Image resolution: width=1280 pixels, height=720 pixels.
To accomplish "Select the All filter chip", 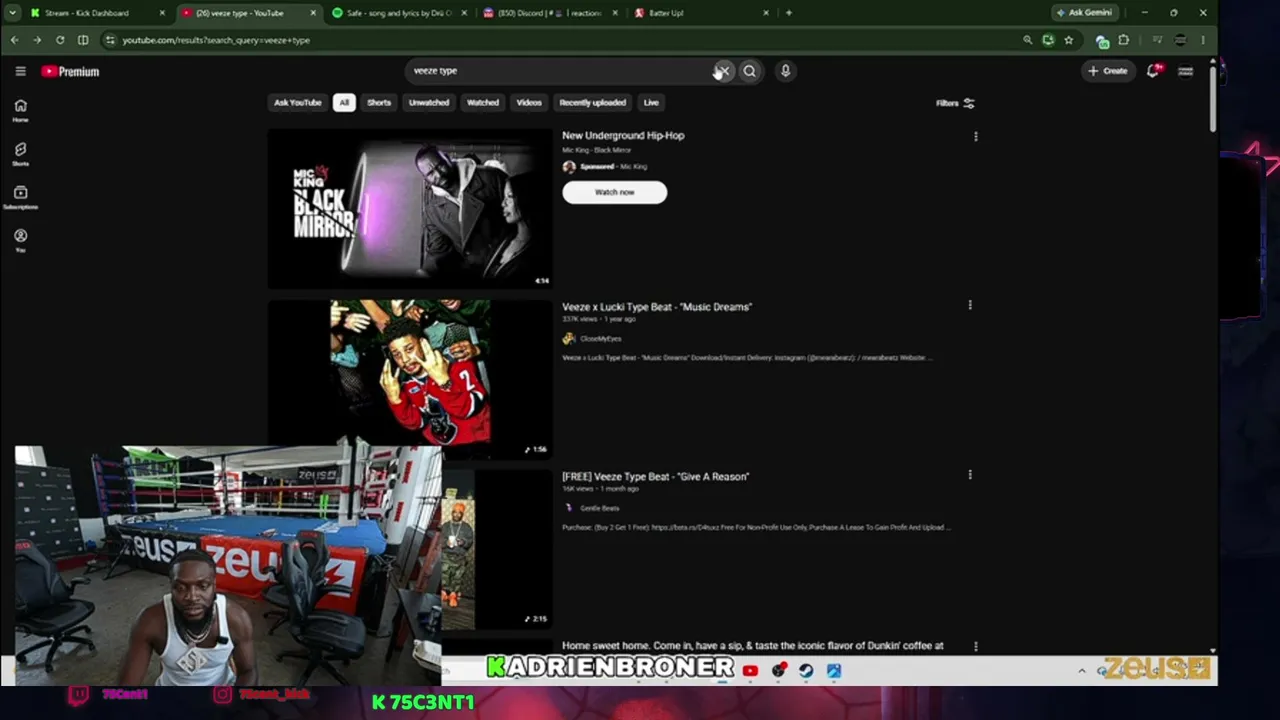I will coord(344,102).
